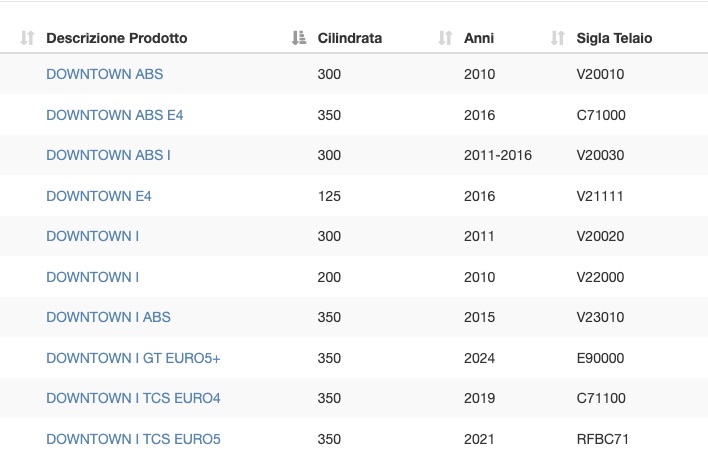
Task: Open the DOWNTOWN I TCS EURO4 link
Action: pyautogui.click(x=133, y=398)
